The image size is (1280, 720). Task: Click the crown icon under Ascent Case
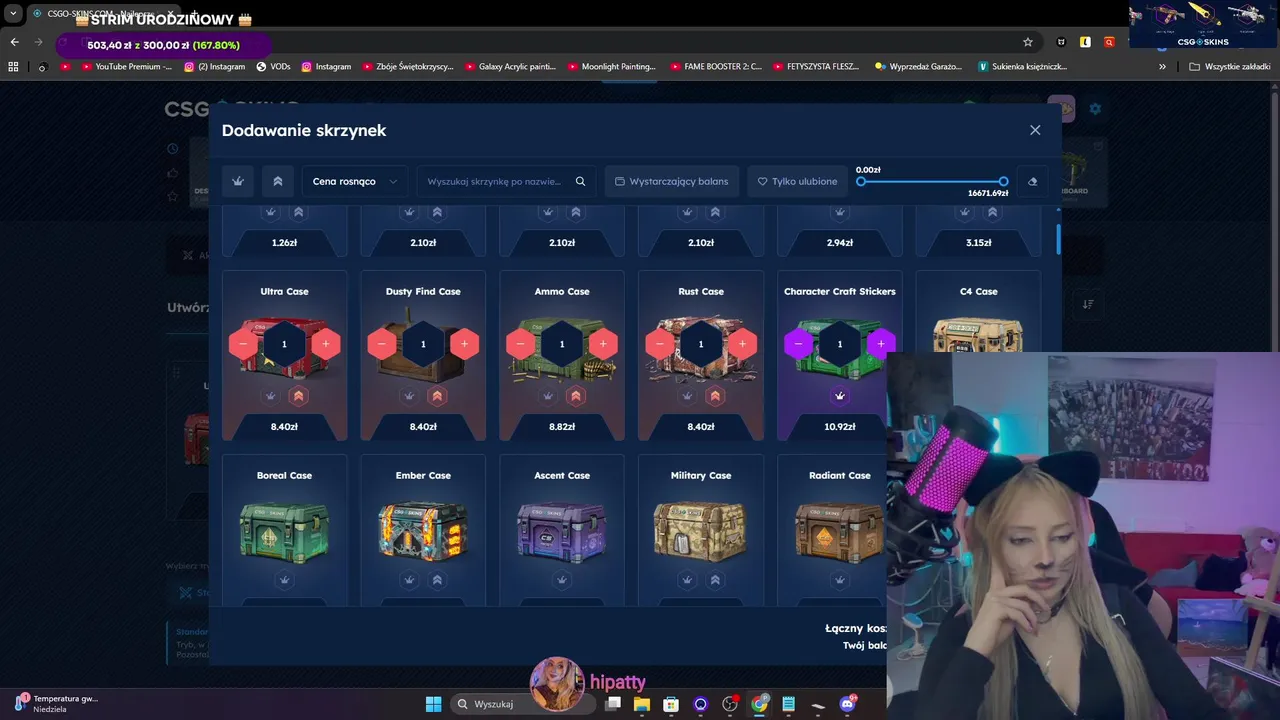[562, 580]
